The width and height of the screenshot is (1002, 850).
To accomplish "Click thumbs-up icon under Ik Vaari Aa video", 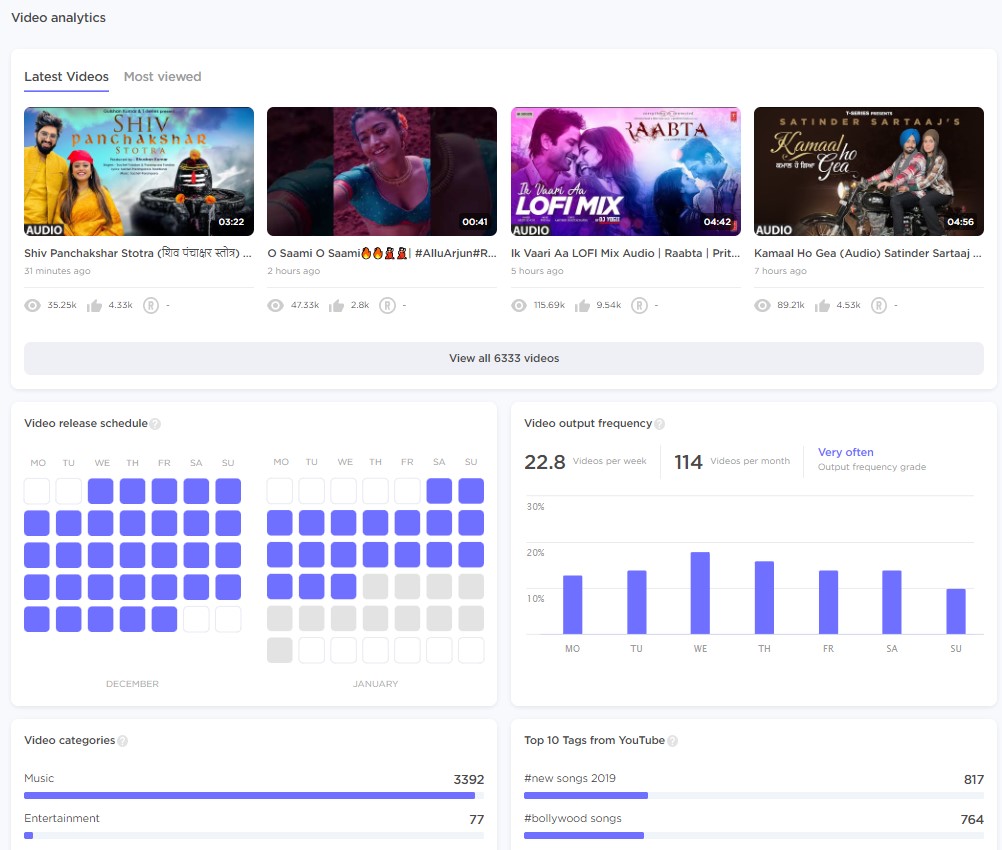I will click(x=581, y=306).
